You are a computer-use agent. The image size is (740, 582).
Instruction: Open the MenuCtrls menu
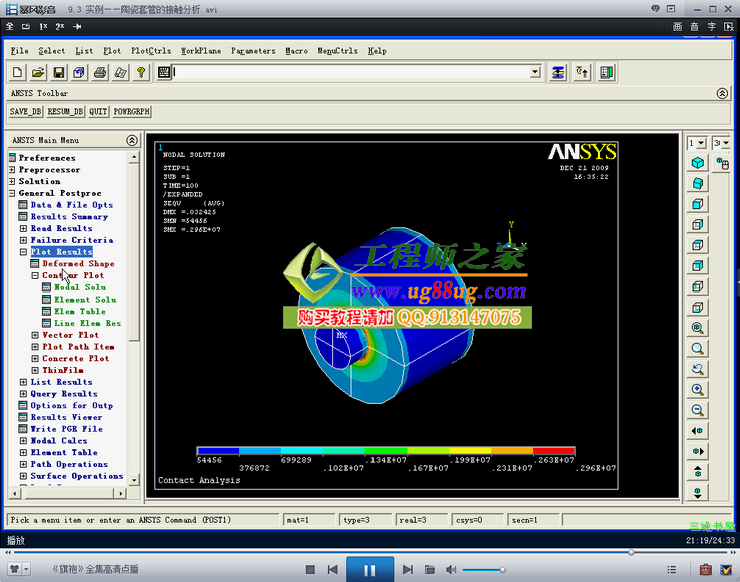(x=337, y=51)
